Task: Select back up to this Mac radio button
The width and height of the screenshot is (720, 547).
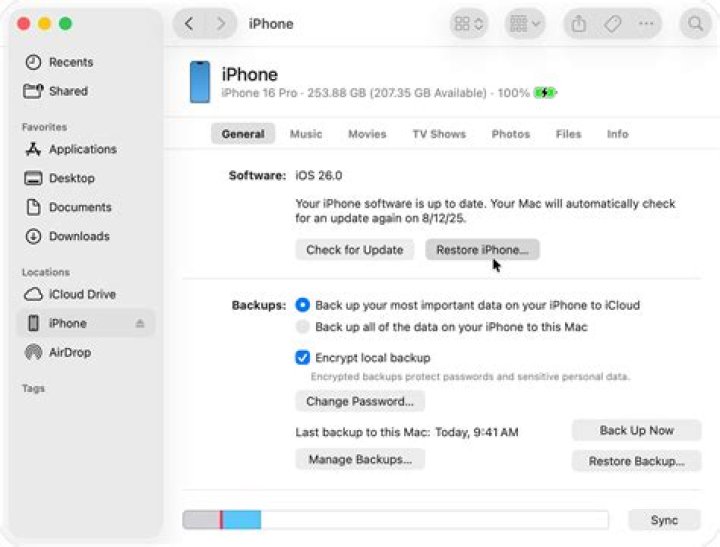Action: point(303,327)
